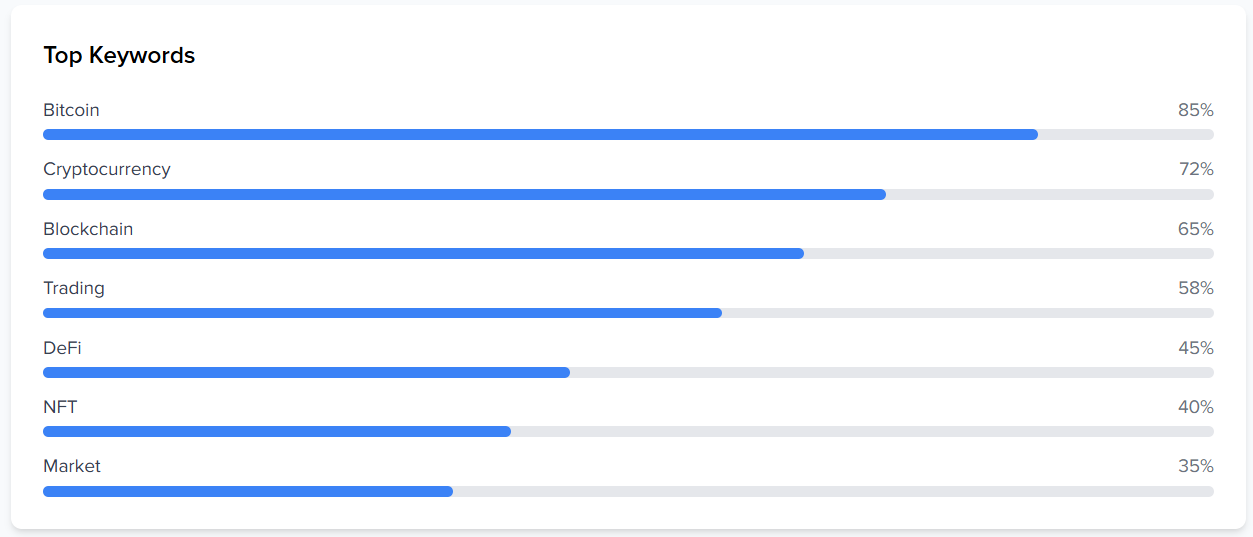Select the Bitcoin keyword label
Image resolution: width=1253 pixels, height=537 pixels.
(x=71, y=110)
